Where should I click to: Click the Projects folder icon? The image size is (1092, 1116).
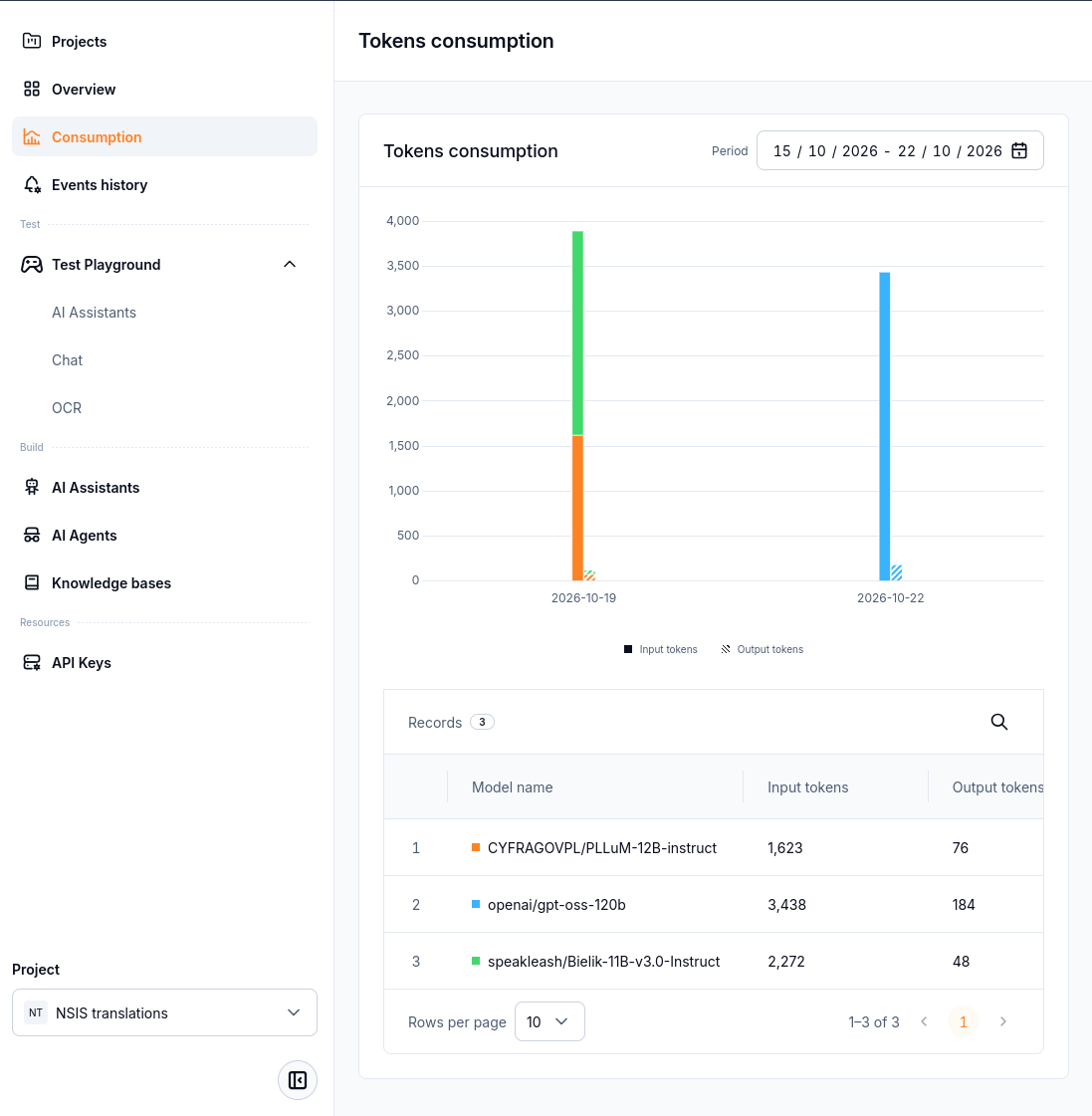point(31,41)
